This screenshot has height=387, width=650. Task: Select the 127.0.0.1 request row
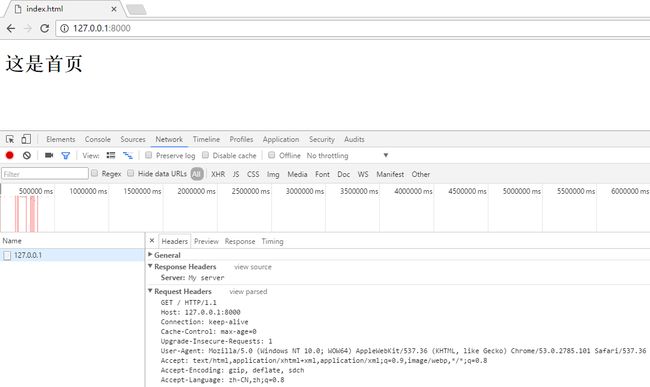[x=72, y=255]
